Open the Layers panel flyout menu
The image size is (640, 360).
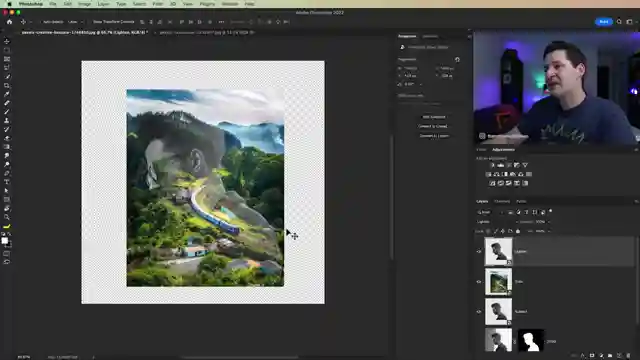click(636, 202)
